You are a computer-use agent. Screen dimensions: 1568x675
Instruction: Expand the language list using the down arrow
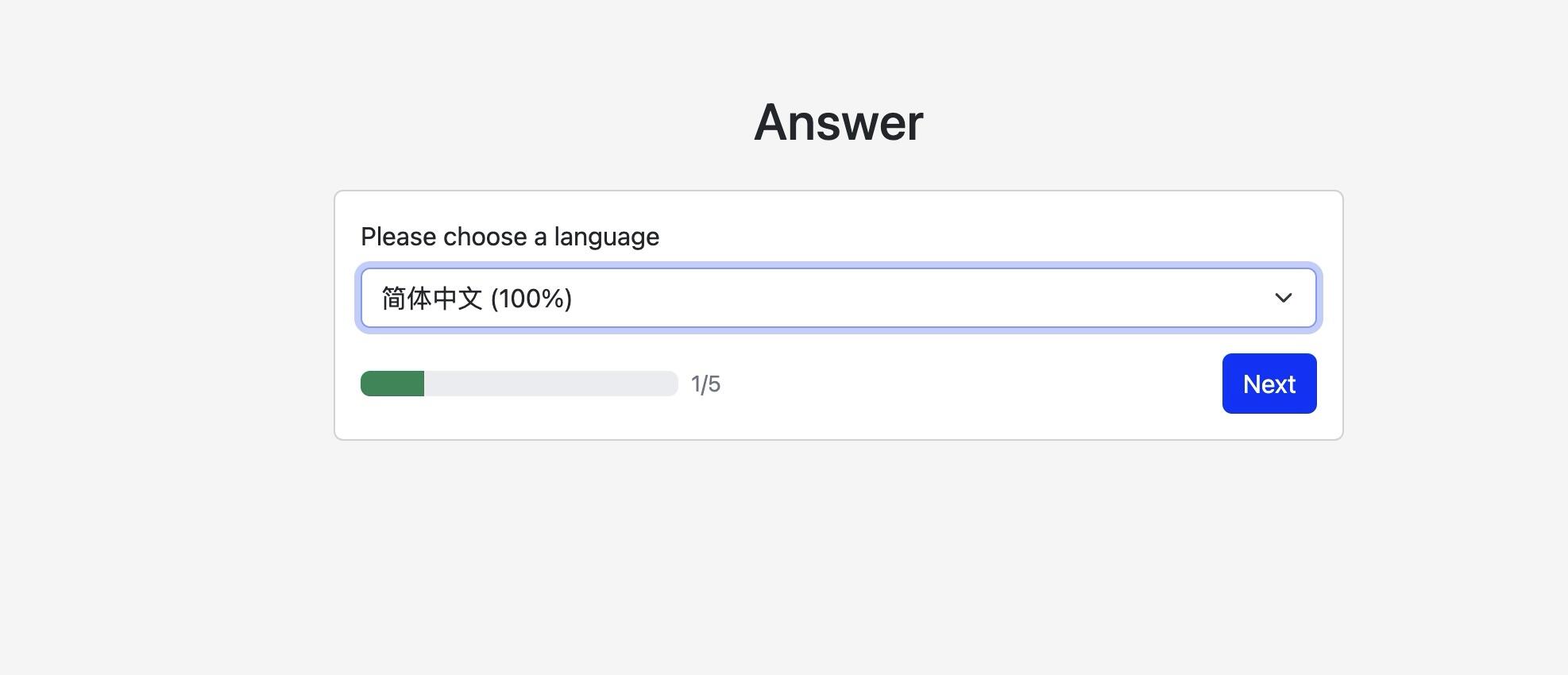coord(1283,298)
